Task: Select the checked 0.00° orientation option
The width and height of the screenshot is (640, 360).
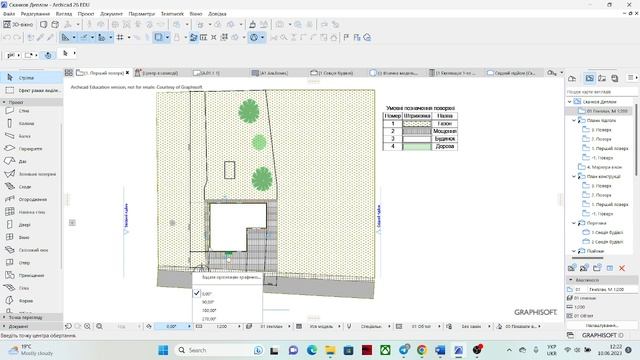Action: pos(227,293)
